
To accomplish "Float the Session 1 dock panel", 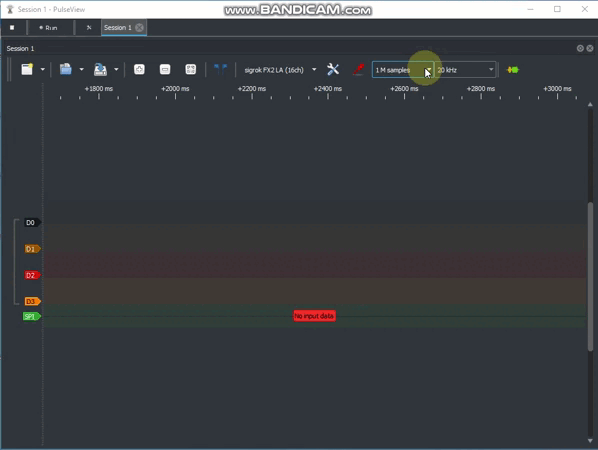I will pyautogui.click(x=580, y=48).
